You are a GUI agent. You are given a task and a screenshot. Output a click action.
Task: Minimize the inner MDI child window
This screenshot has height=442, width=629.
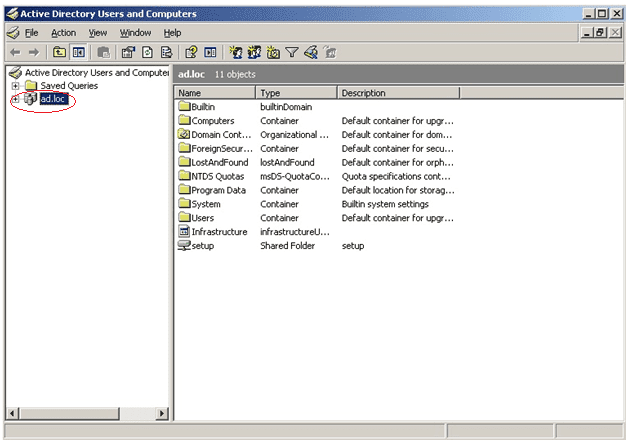tap(587, 32)
